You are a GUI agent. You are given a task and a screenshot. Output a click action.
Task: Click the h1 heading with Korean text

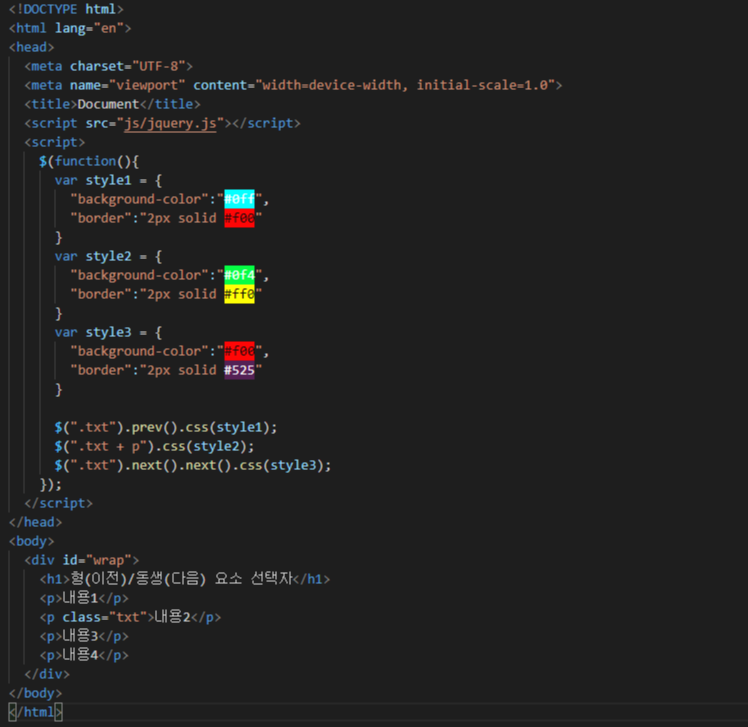185,579
